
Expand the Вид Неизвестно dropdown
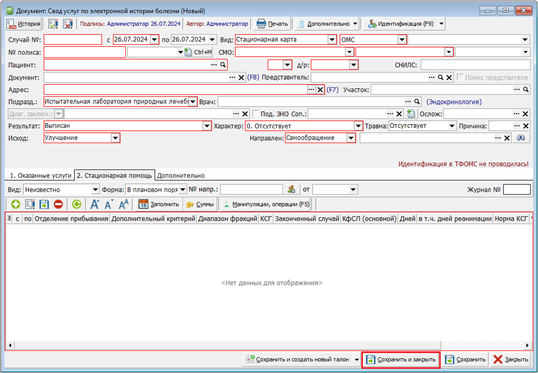[95, 190]
